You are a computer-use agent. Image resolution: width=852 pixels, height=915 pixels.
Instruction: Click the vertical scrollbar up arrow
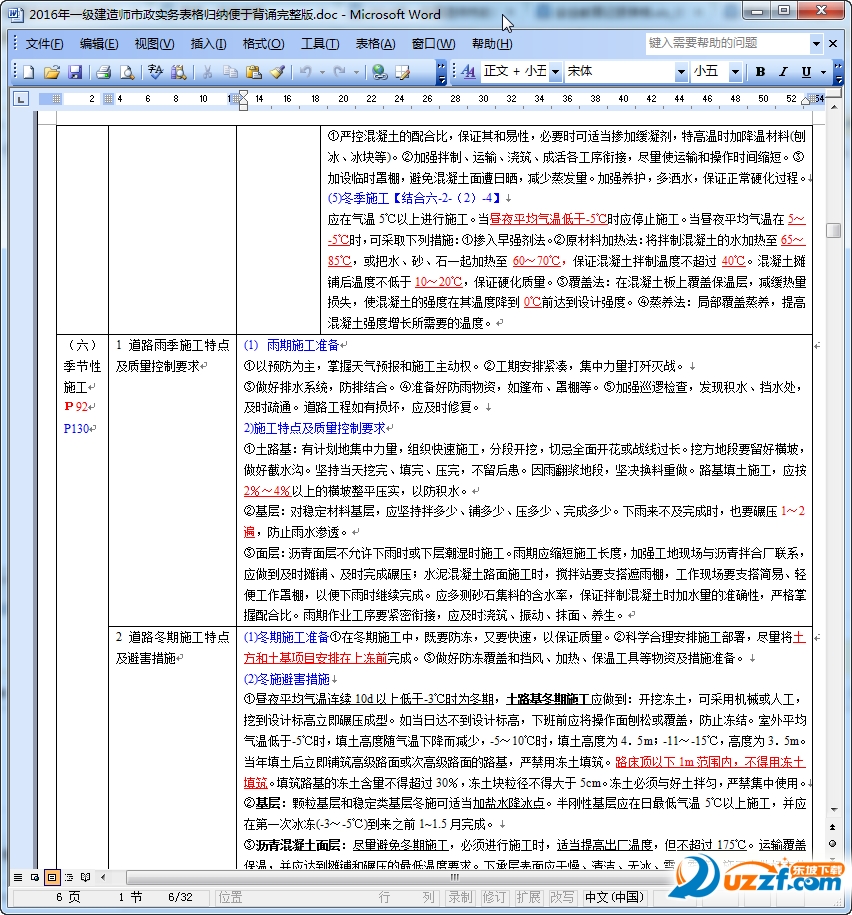[833, 108]
